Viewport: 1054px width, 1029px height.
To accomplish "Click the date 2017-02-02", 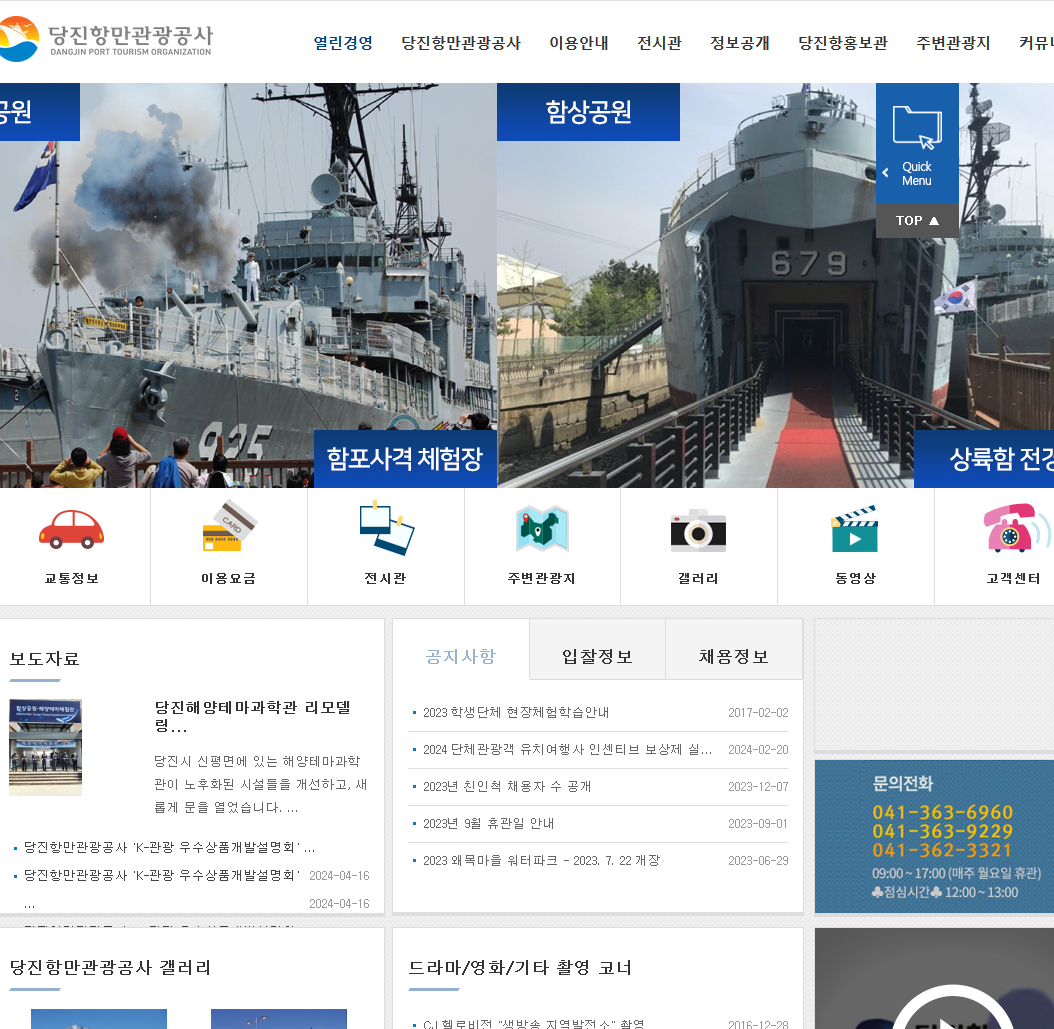I will (x=758, y=712).
